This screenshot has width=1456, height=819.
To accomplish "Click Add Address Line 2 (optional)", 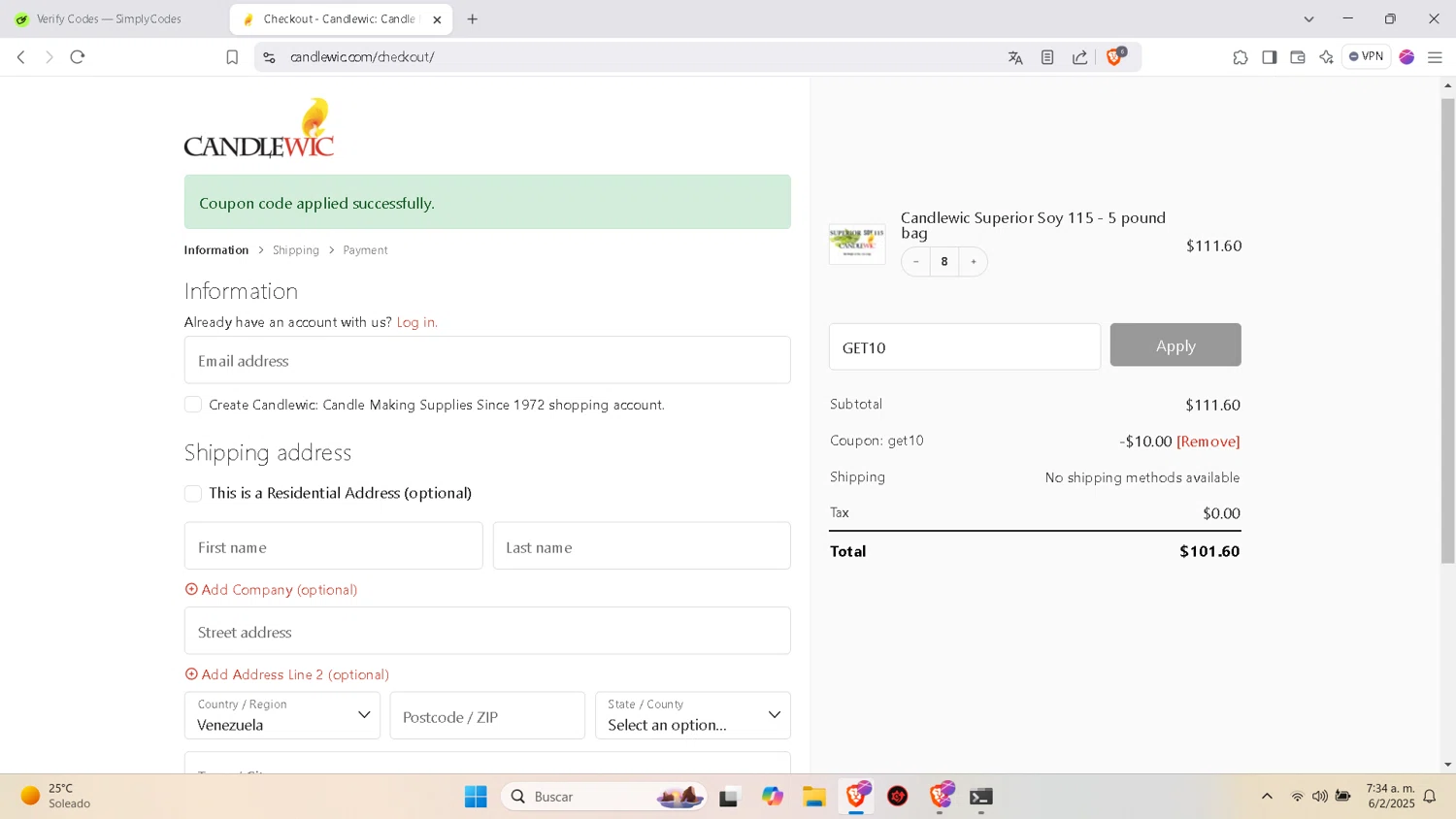I will (286, 674).
